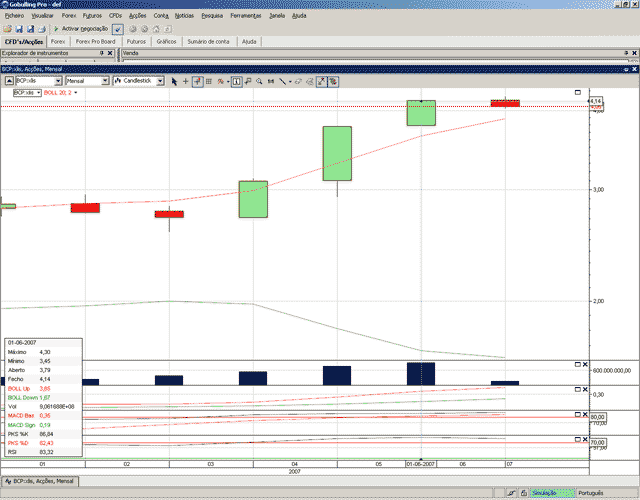
Task: Click the home icon in the main toolbar
Action: pos(156,29)
